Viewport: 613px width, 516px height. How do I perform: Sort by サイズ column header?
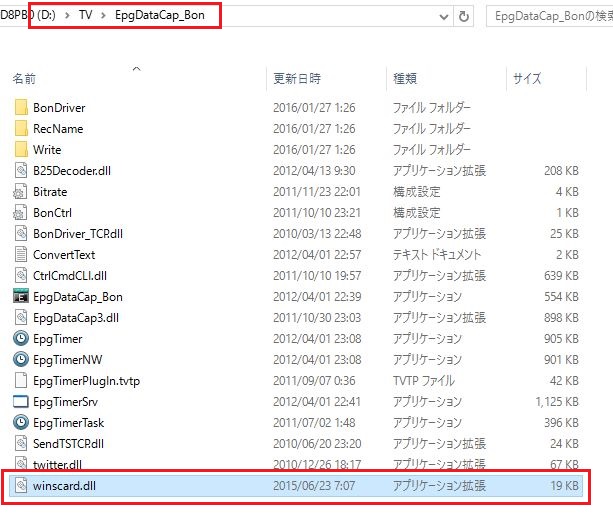pos(527,79)
